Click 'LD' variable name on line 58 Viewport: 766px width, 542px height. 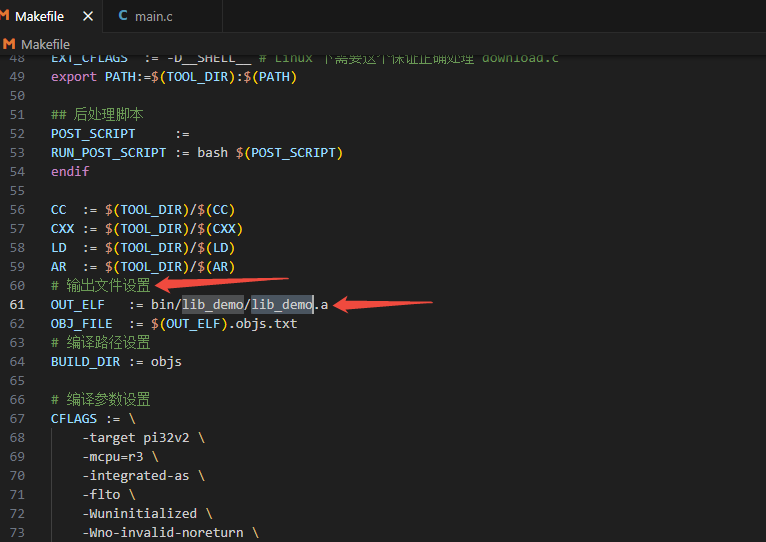click(x=59, y=248)
